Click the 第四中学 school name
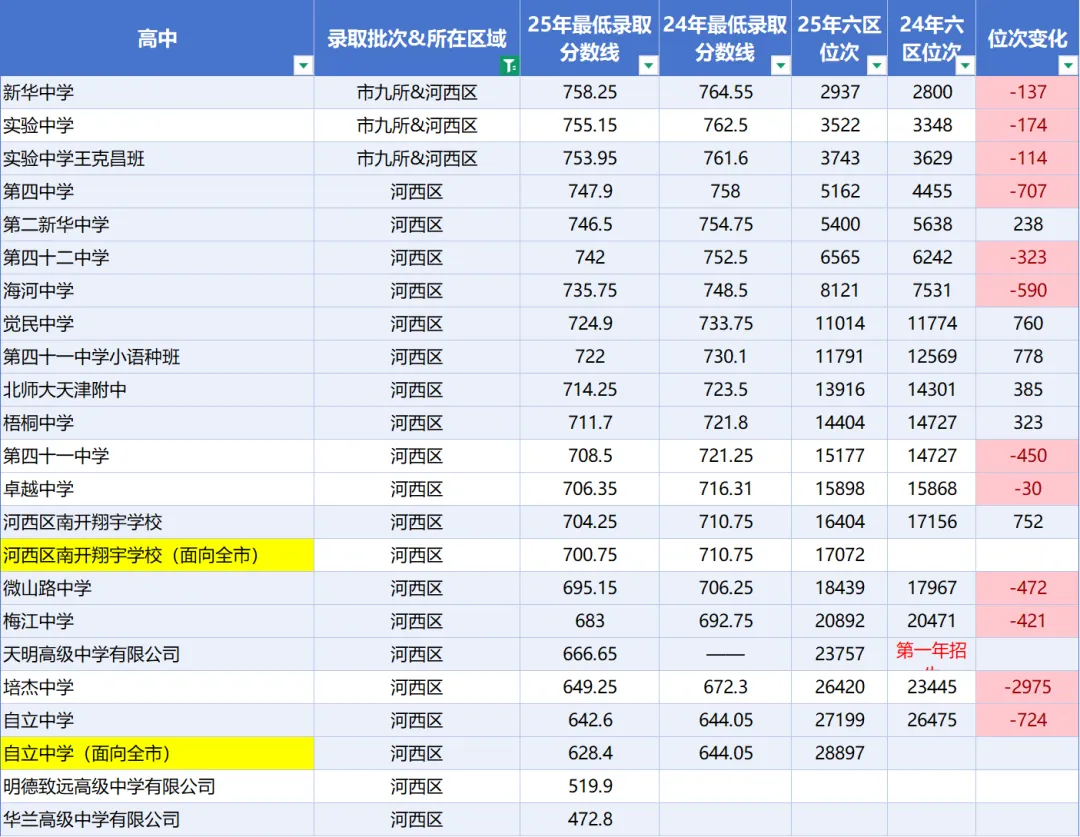Screen dimensions: 1080x837 [39, 192]
